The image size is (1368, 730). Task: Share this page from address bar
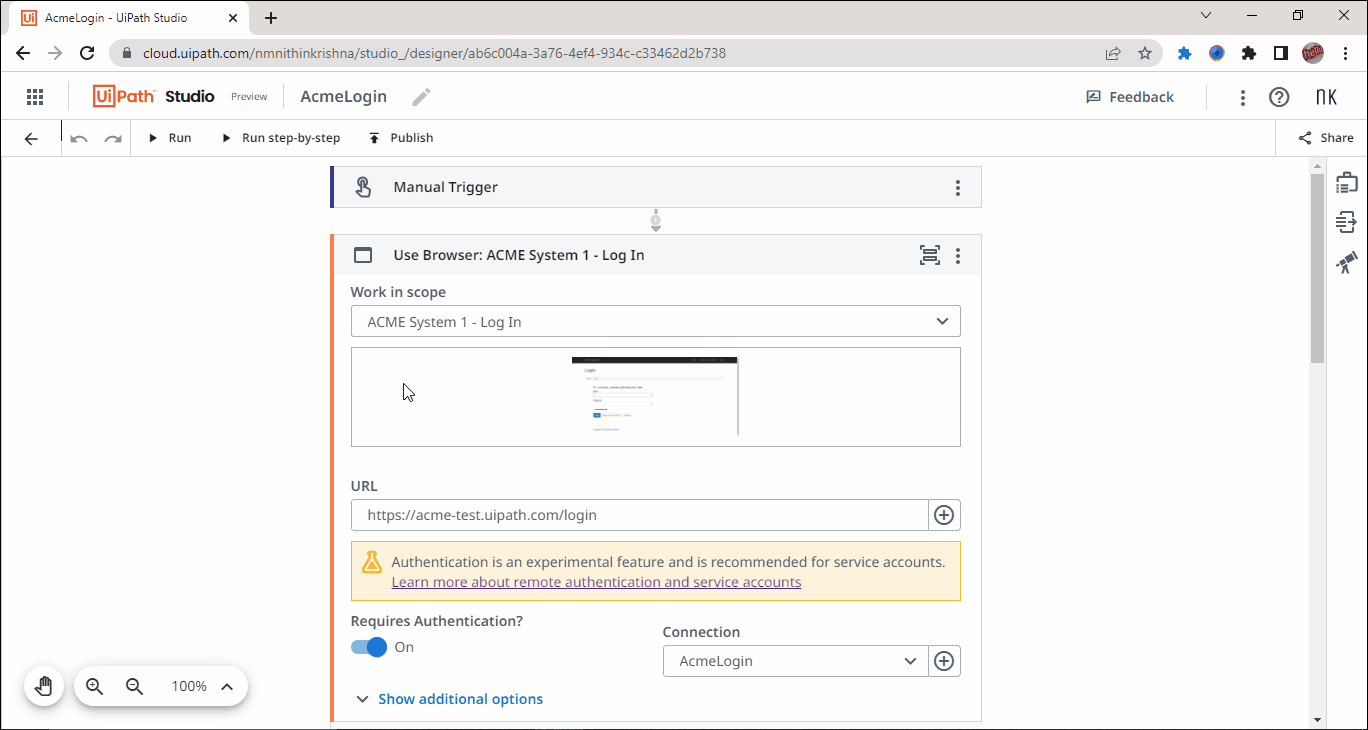[x=1112, y=53]
